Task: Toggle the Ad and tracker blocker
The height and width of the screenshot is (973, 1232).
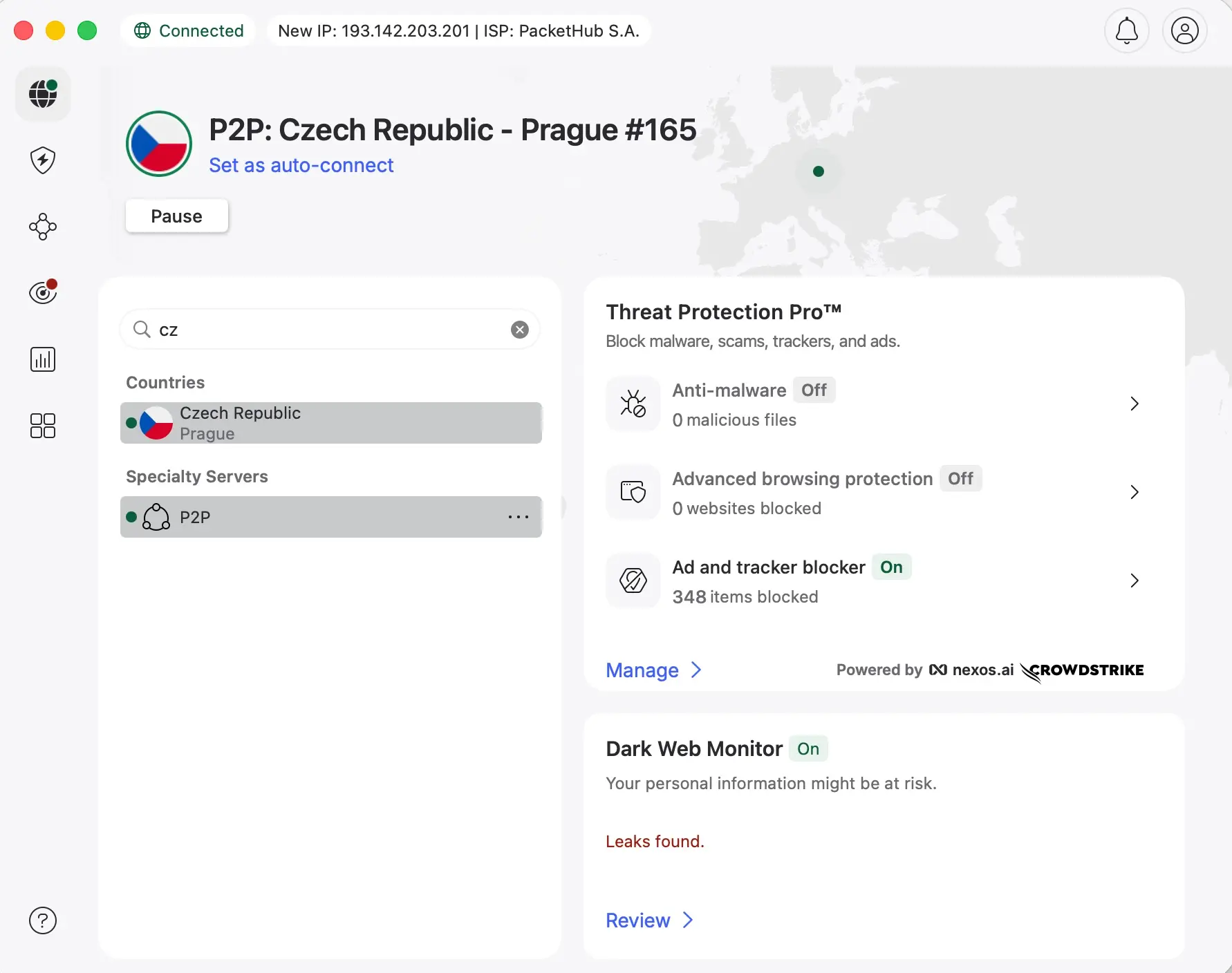Action: 892,567
